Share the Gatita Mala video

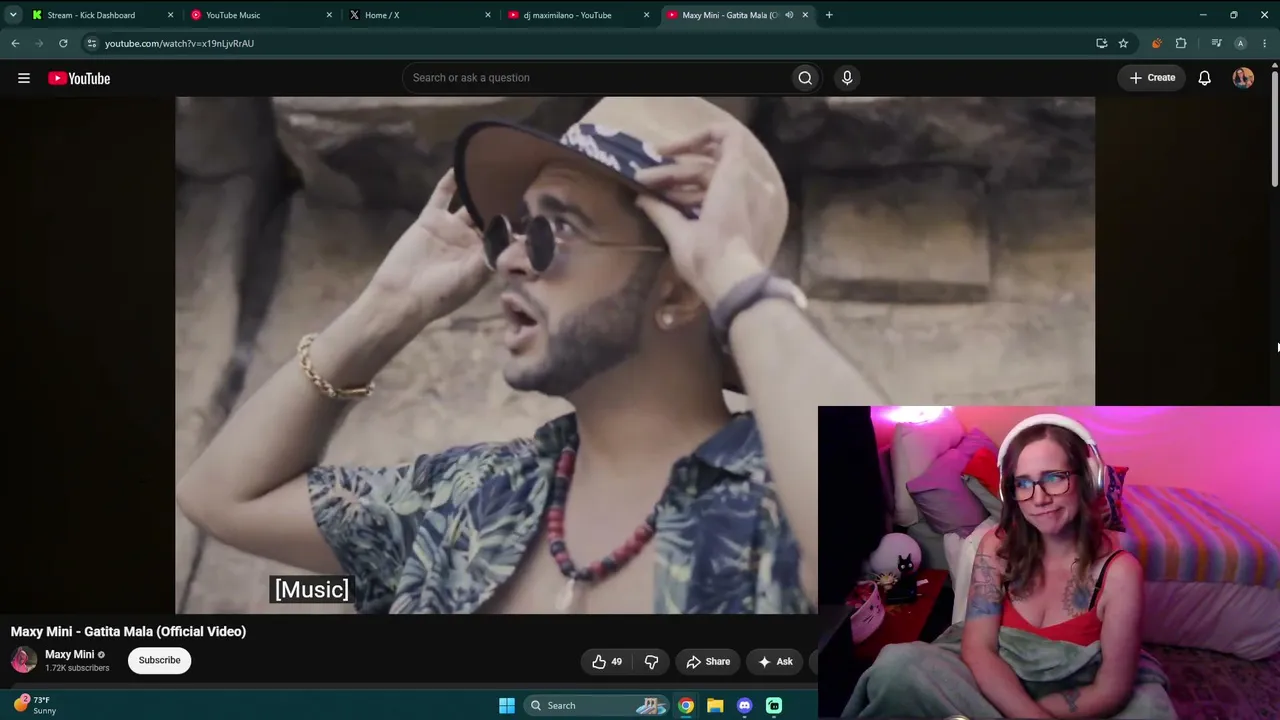click(708, 661)
